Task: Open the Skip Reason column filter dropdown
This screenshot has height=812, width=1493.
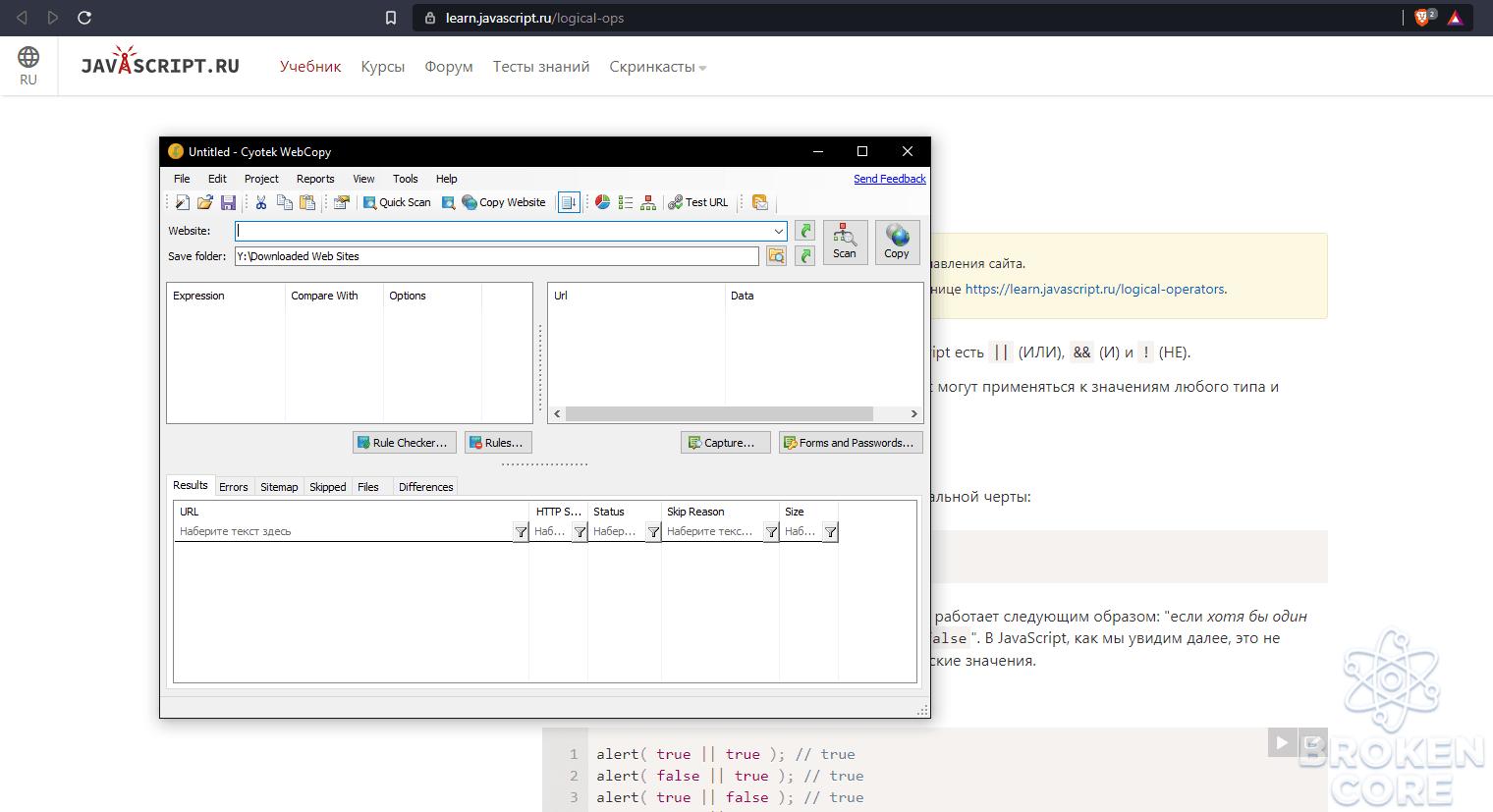Action: point(771,532)
